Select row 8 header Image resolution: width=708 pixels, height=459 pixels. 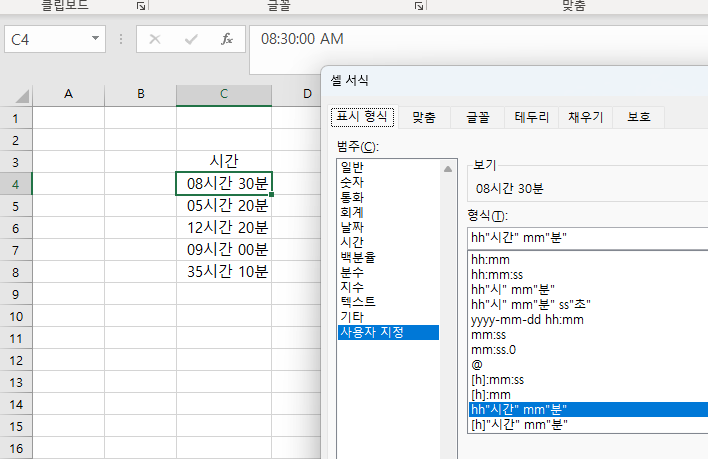[16, 272]
